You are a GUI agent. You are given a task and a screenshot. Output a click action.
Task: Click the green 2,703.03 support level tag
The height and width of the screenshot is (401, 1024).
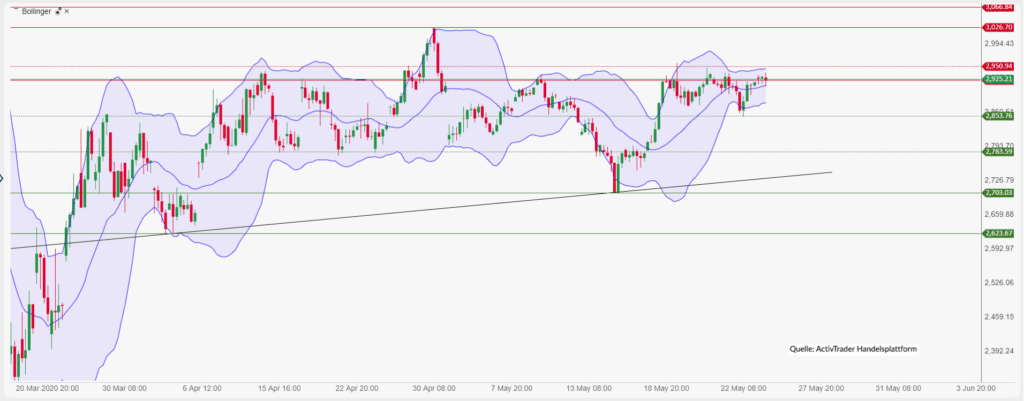998,192
